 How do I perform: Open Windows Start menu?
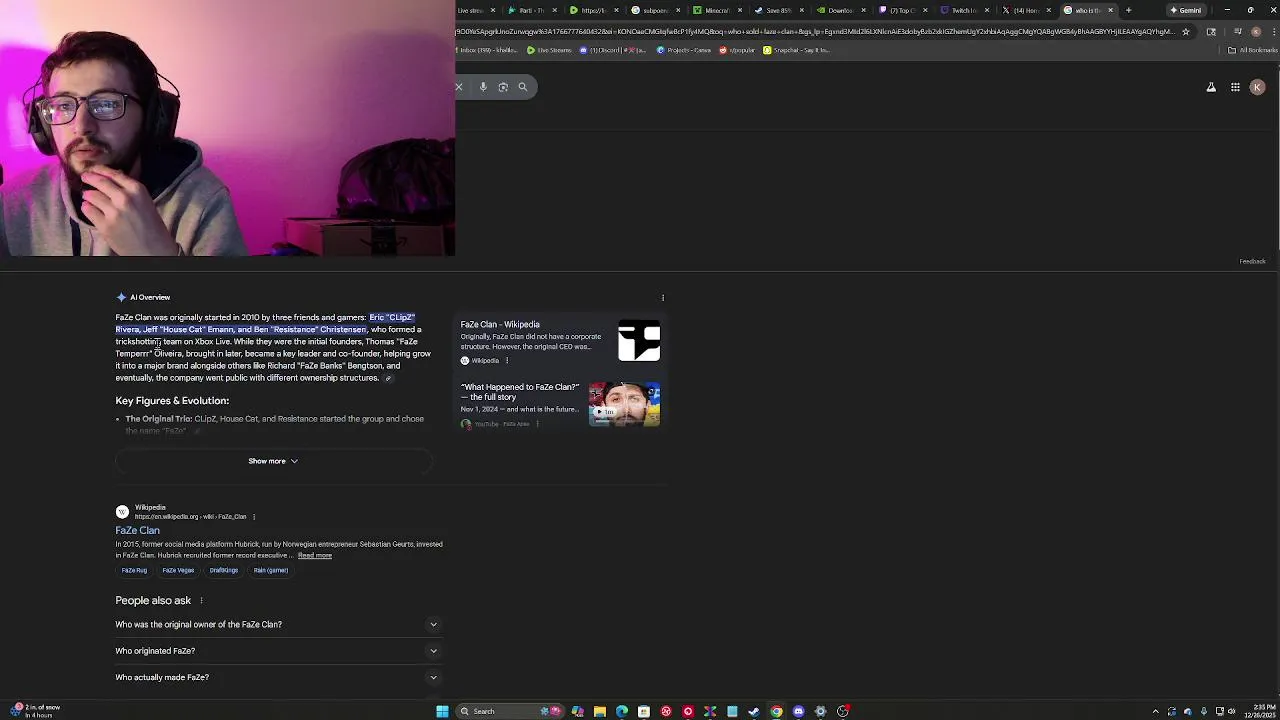pyautogui.click(x=442, y=711)
